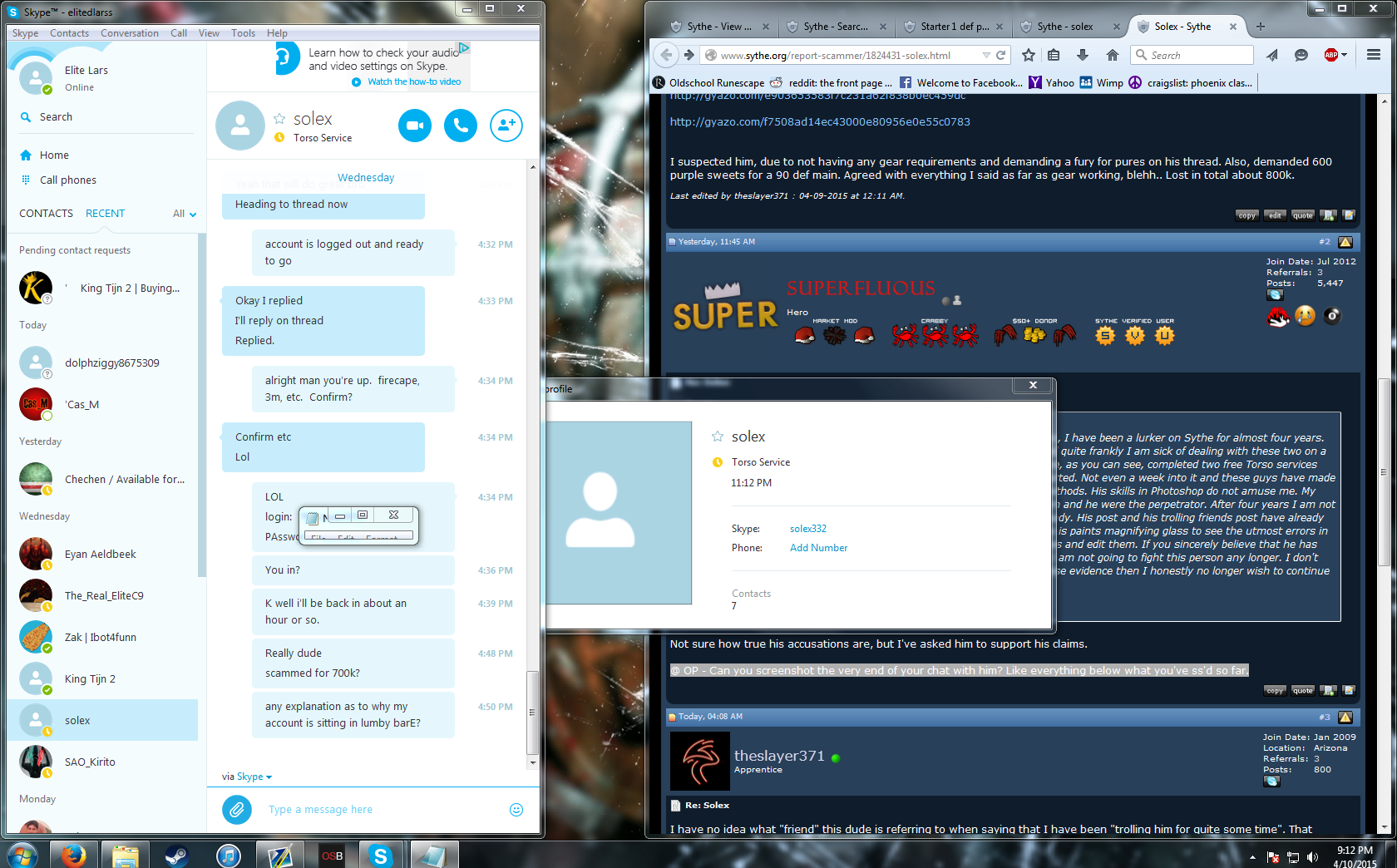Switch to the RECENT tab in Skype
This screenshot has width=1397, height=868.
105,214
